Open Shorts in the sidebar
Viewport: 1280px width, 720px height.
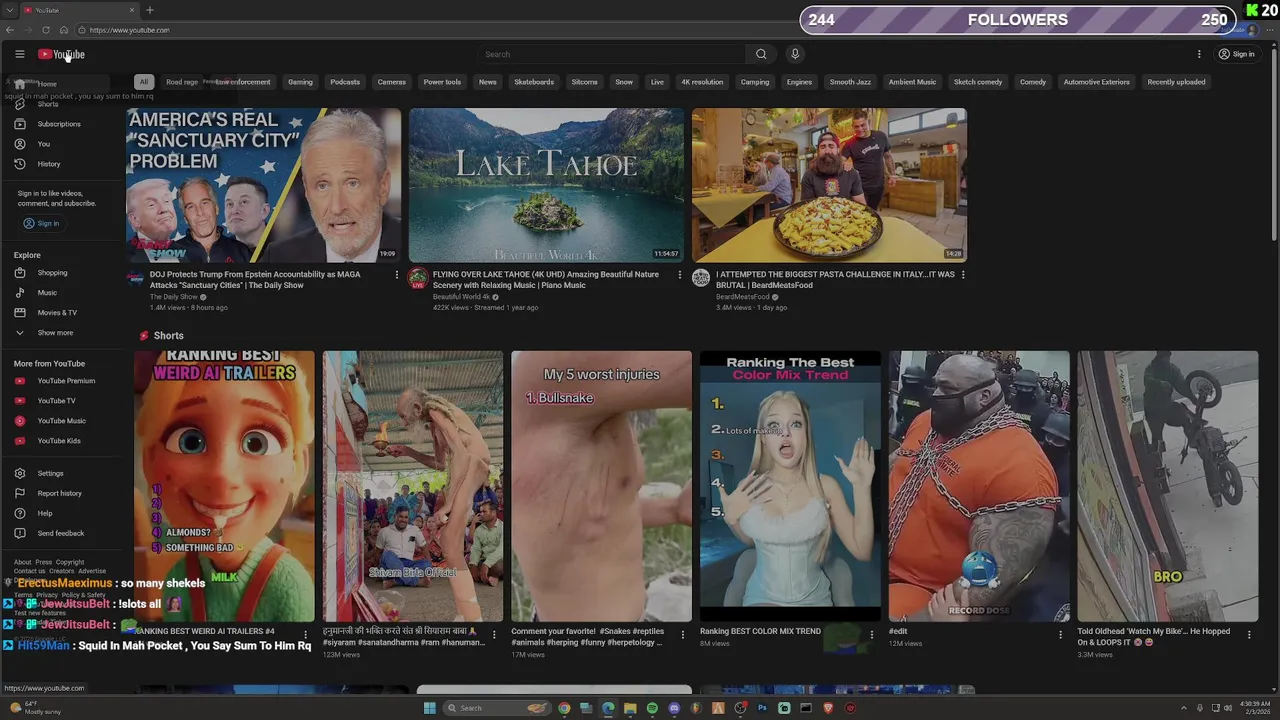(x=48, y=104)
